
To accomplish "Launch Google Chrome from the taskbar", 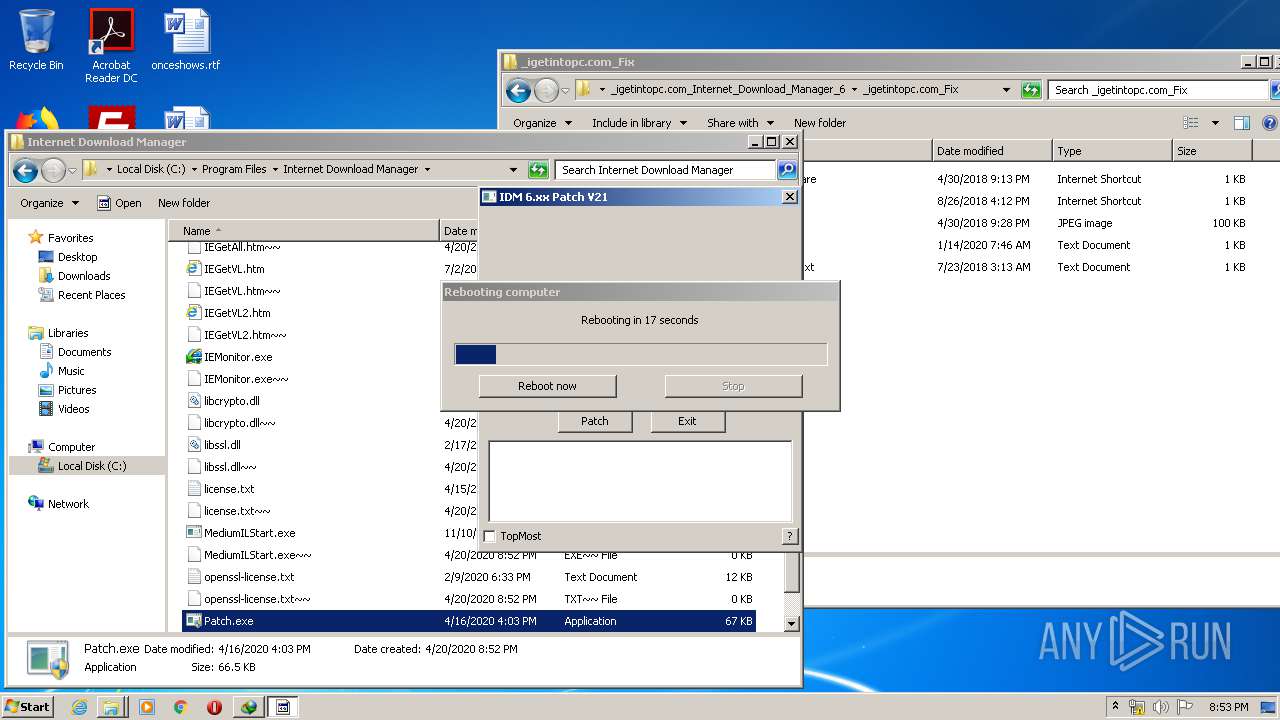I will tap(181, 707).
